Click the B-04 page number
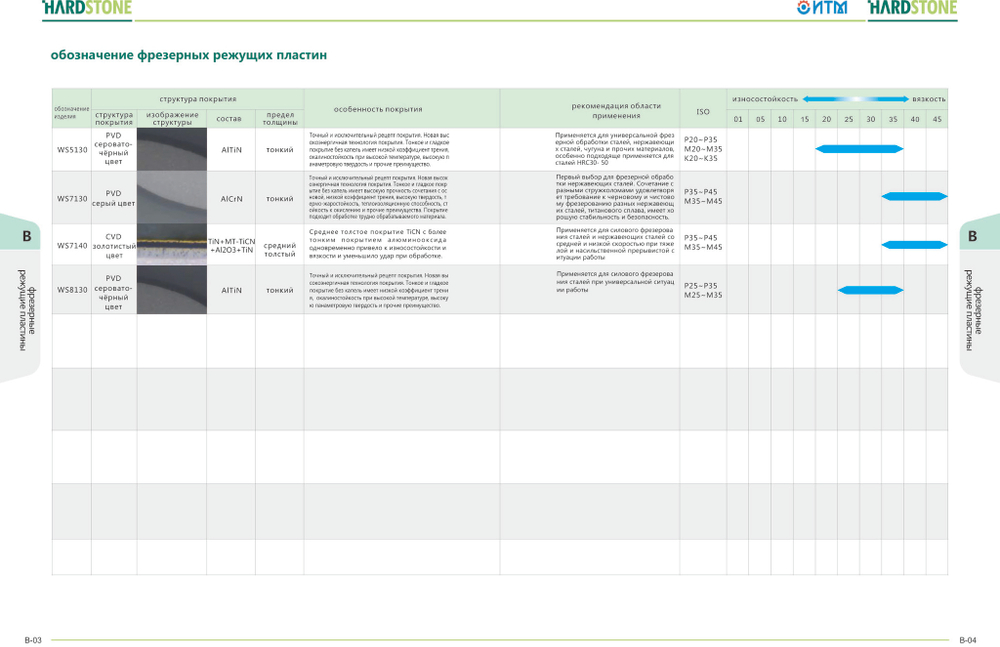 tap(966, 639)
